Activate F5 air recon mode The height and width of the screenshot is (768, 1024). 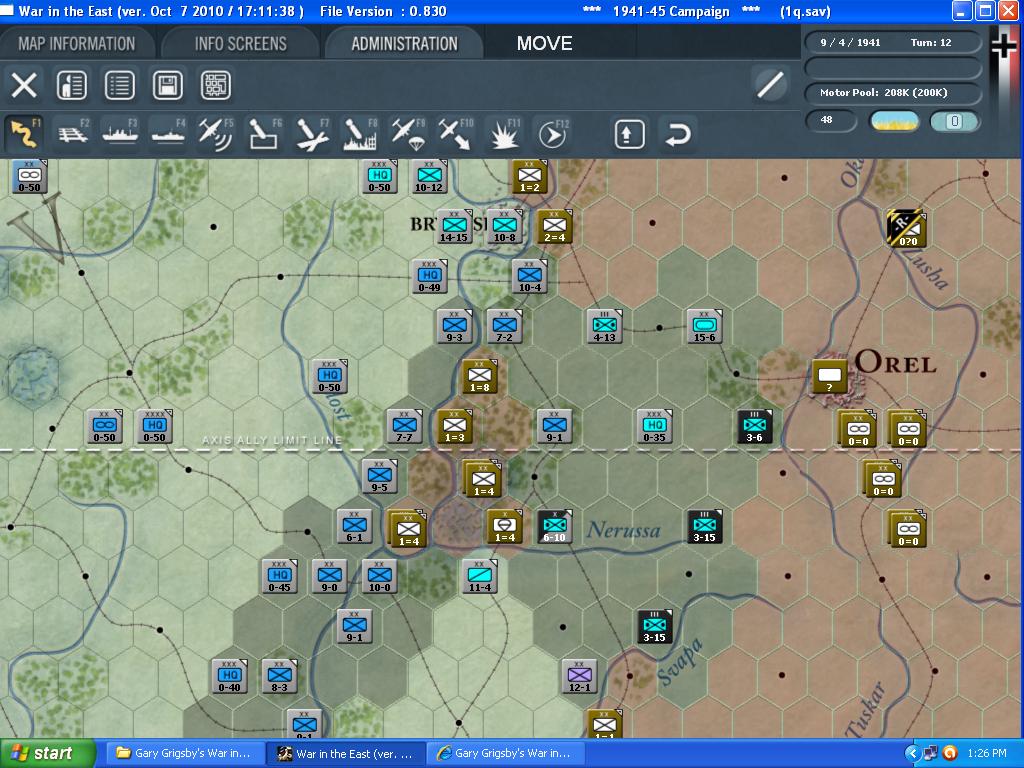[216, 134]
